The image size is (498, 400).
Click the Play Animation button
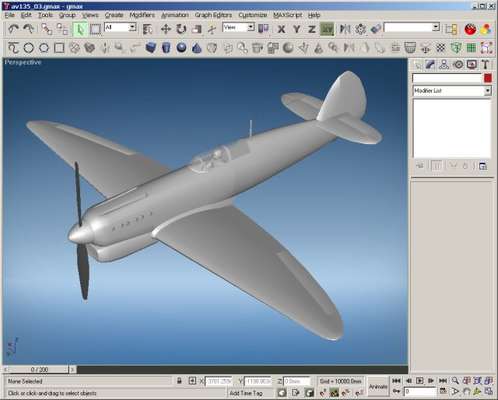coord(420,380)
